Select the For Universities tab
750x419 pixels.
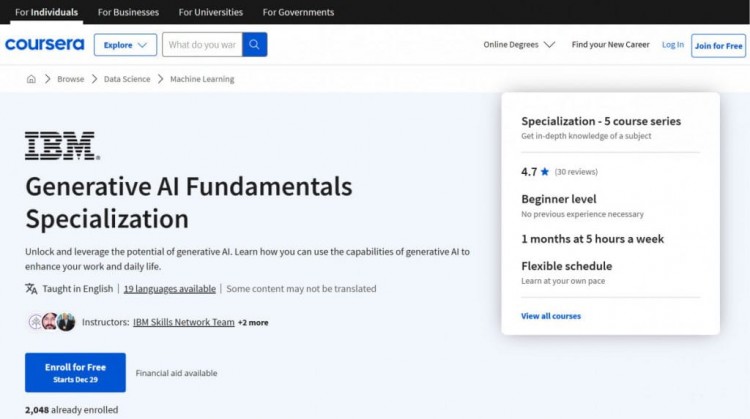(x=210, y=12)
